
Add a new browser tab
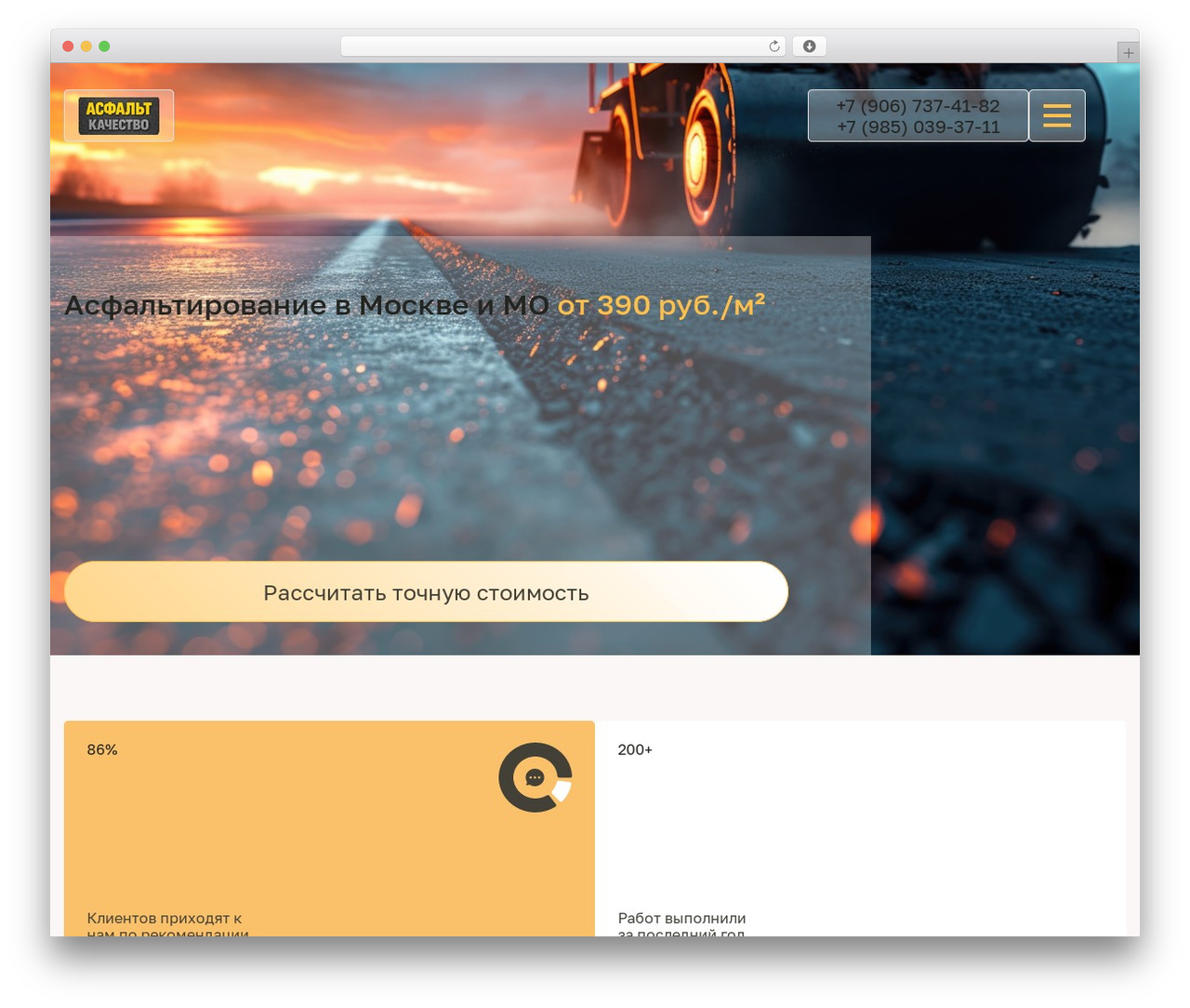(x=1129, y=53)
